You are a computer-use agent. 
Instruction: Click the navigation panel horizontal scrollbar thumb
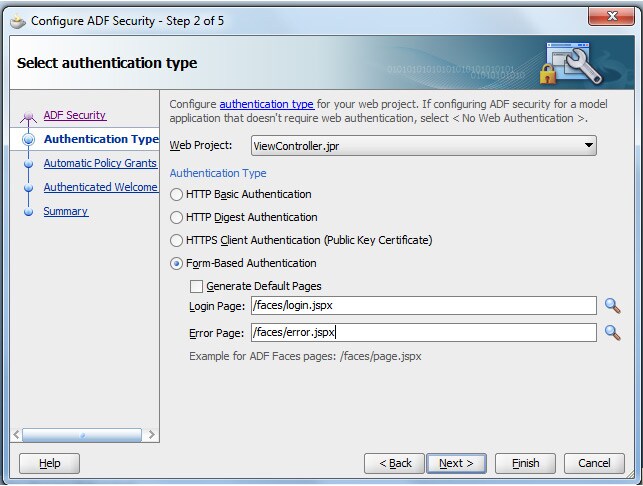tap(82, 435)
